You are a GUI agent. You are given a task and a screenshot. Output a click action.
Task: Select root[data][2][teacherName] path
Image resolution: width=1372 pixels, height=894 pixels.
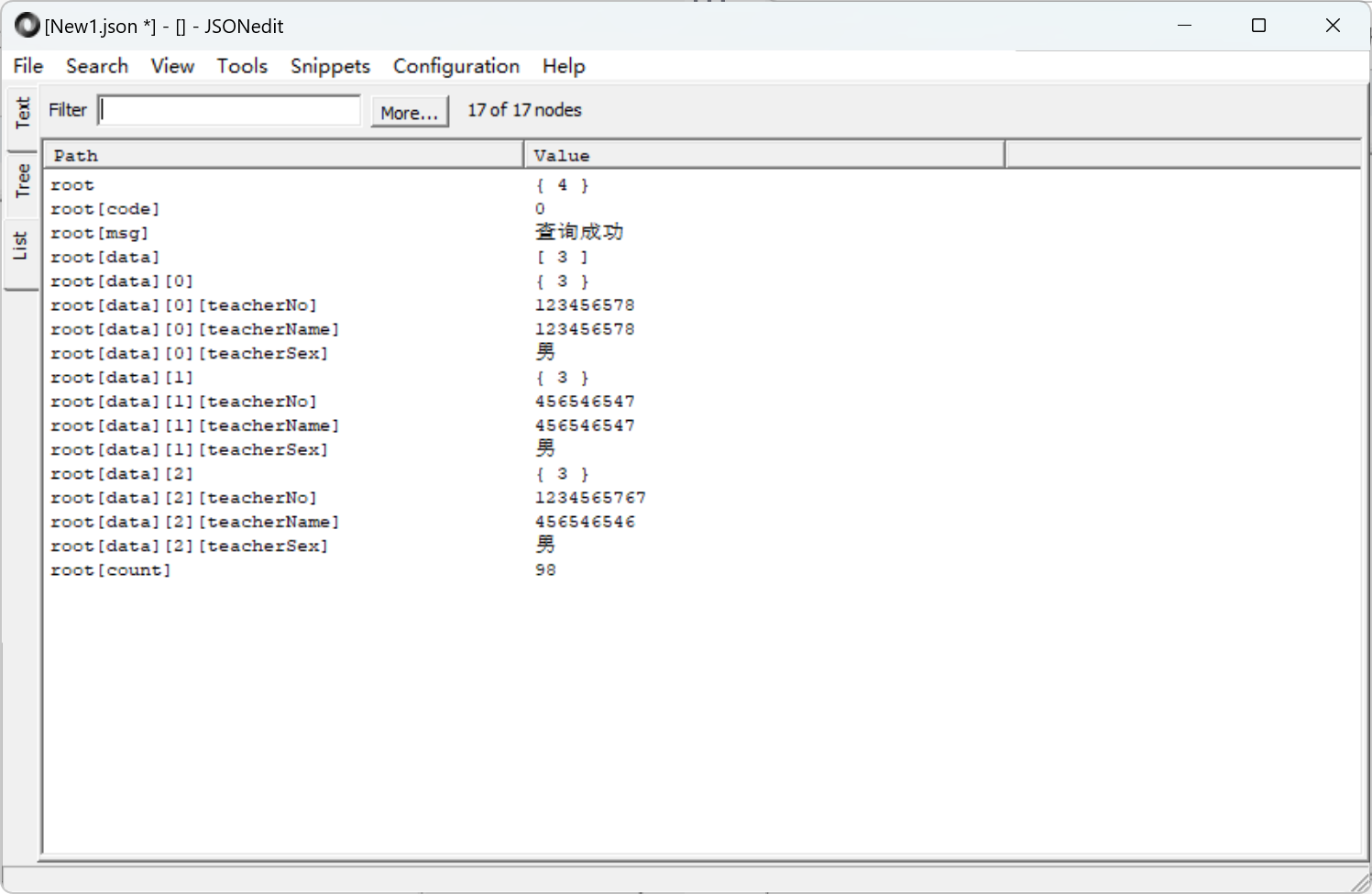[195, 522]
